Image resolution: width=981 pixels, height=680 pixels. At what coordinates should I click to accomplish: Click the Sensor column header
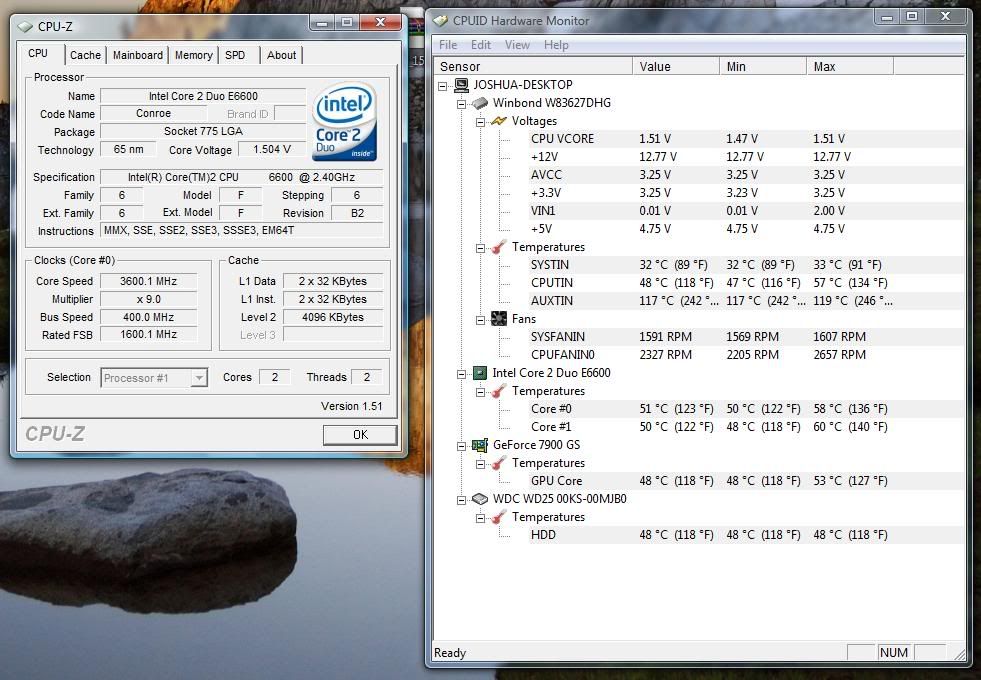coord(533,66)
